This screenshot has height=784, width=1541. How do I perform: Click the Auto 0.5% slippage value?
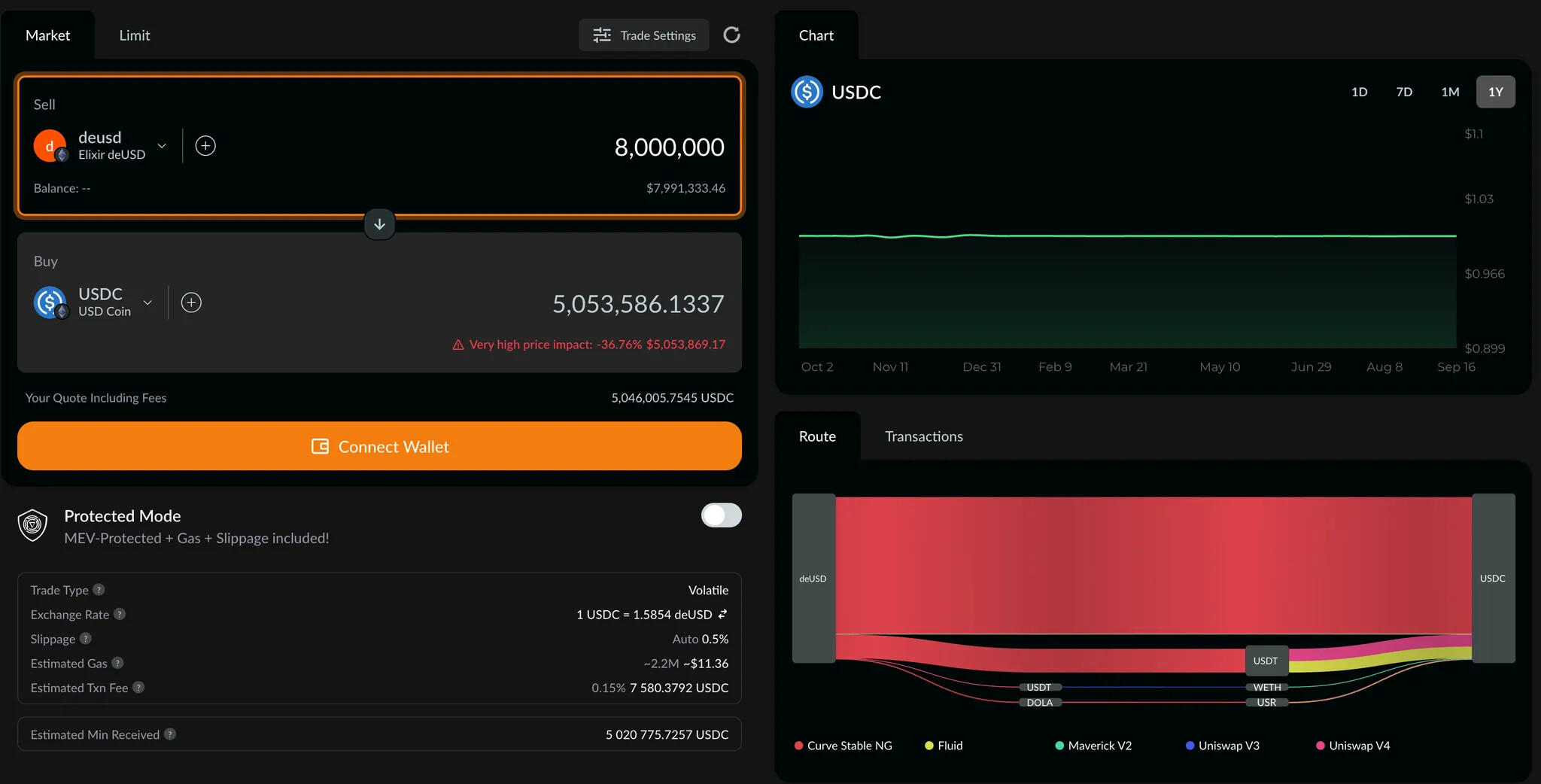tap(700, 639)
